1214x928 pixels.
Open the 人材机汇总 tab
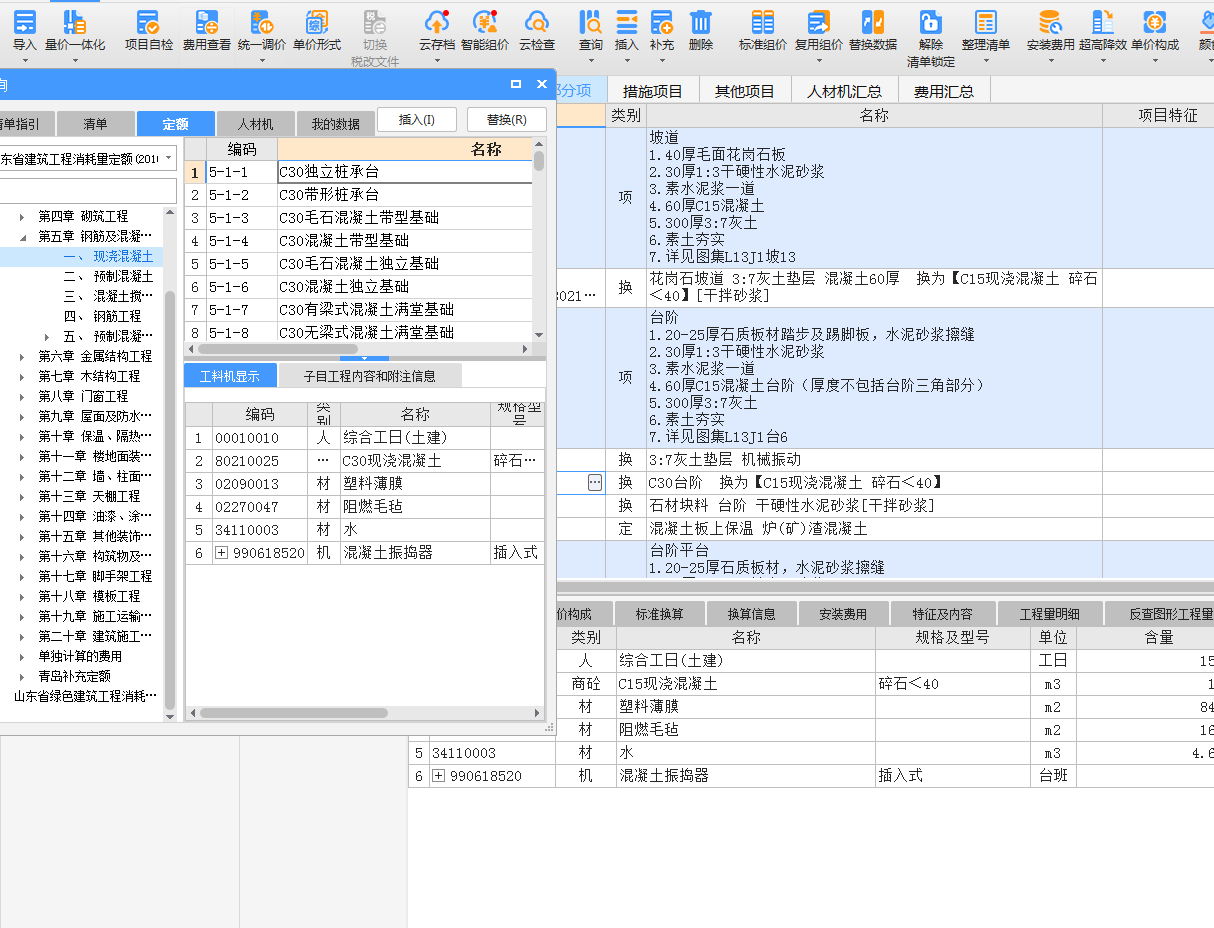[x=844, y=90]
